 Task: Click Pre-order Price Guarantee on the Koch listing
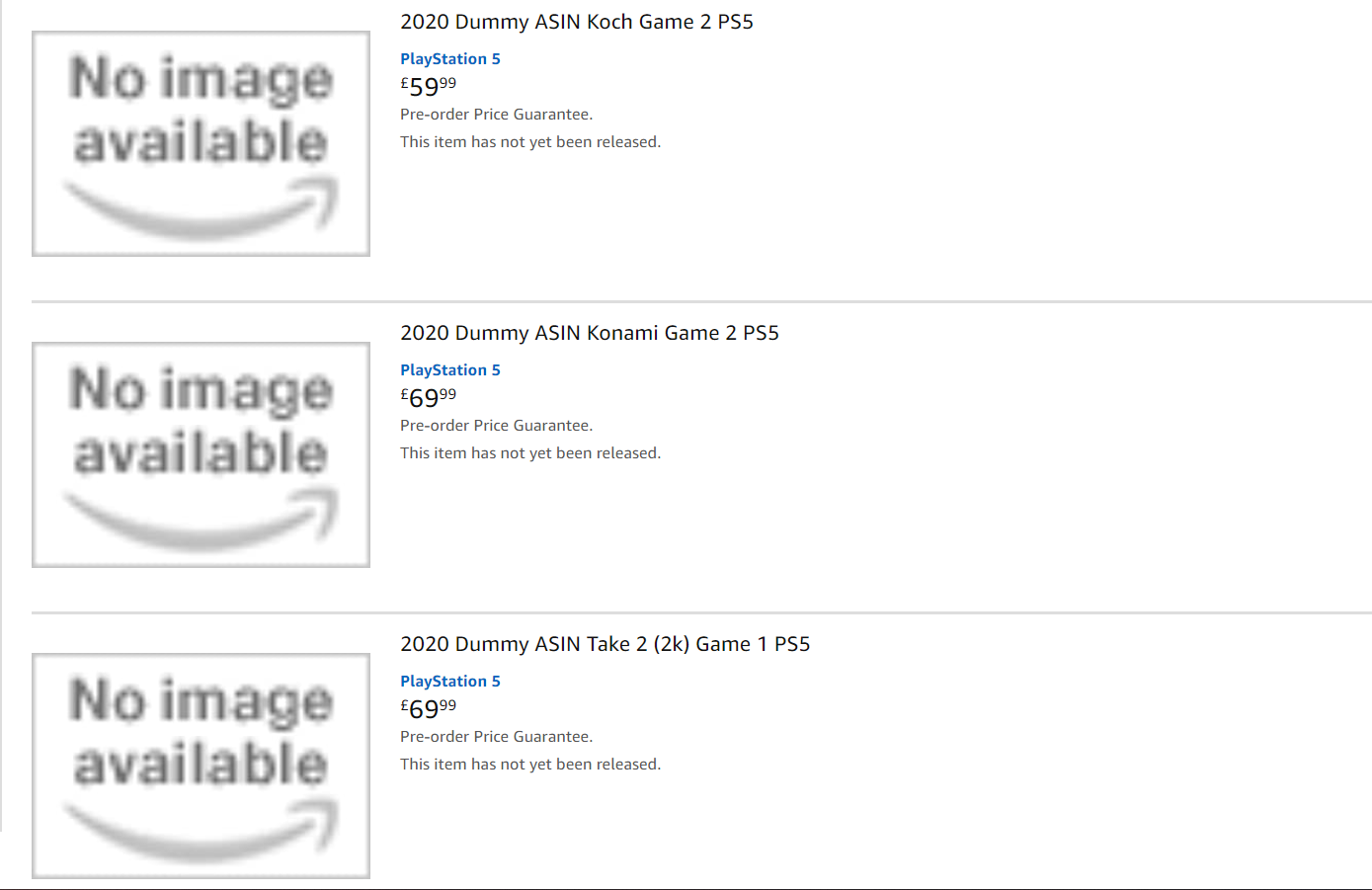coord(496,115)
